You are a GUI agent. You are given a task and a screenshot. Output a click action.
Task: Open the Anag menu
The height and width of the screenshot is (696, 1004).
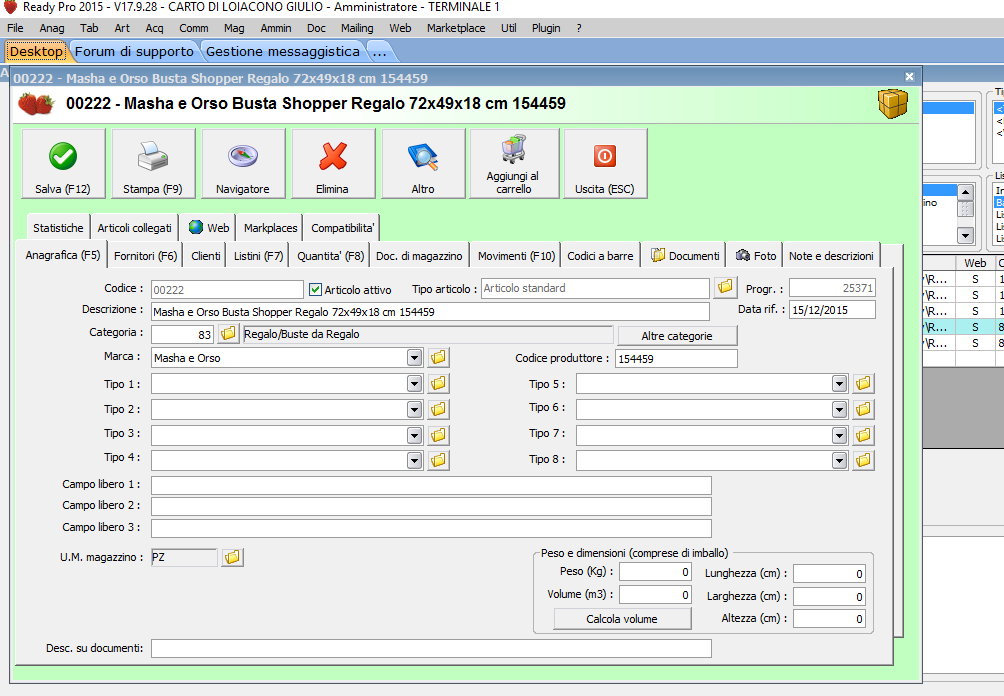[52, 28]
